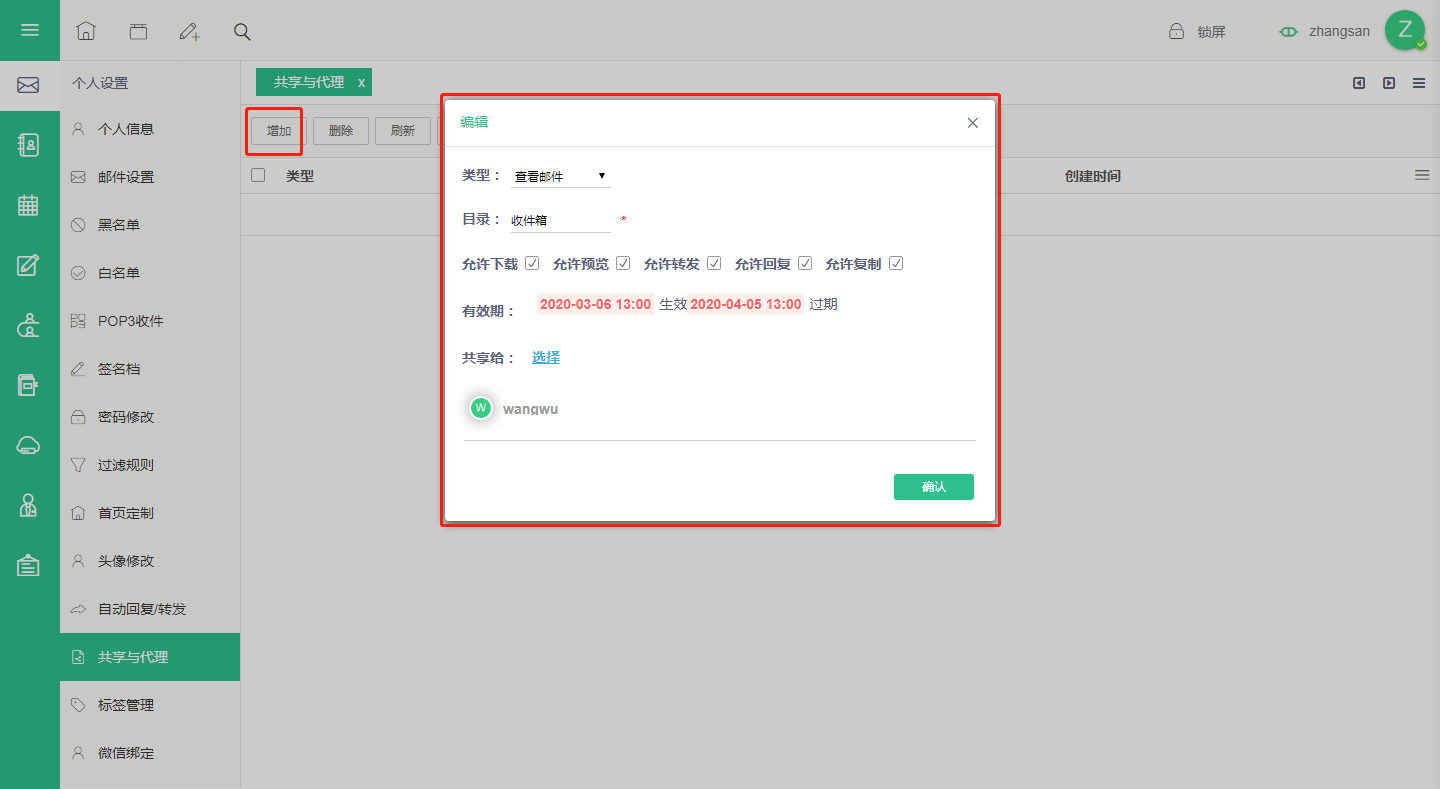
Task: Open Mail module in left green sidebar
Action: 29,86
